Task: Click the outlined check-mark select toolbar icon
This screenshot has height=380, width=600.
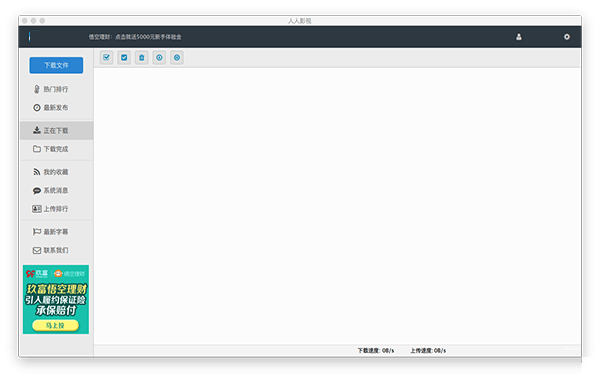Action: coord(106,57)
